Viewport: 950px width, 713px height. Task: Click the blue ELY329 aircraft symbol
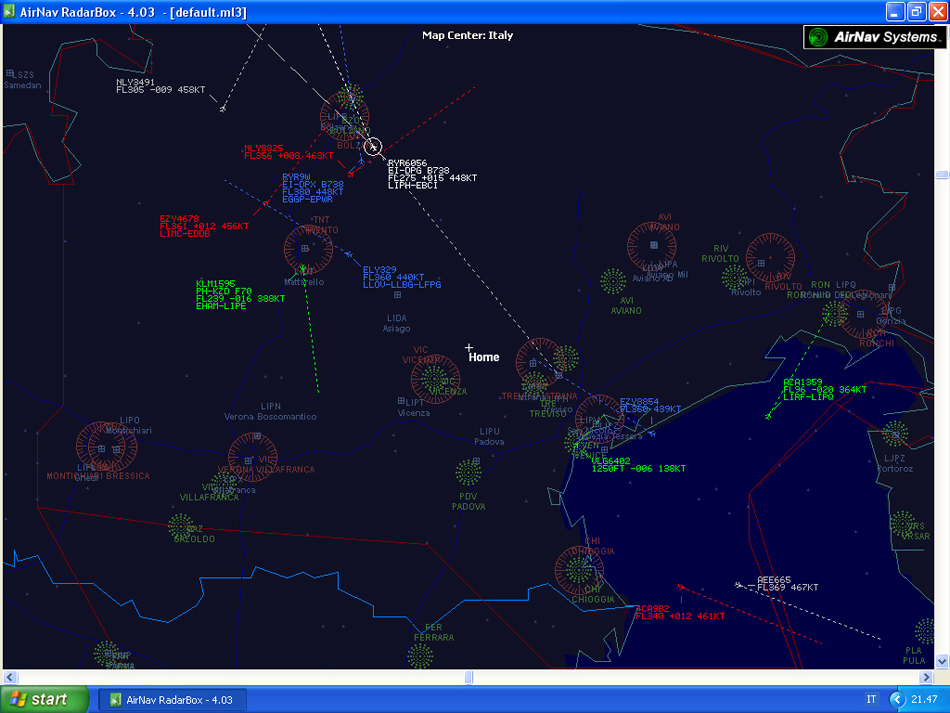click(350, 254)
